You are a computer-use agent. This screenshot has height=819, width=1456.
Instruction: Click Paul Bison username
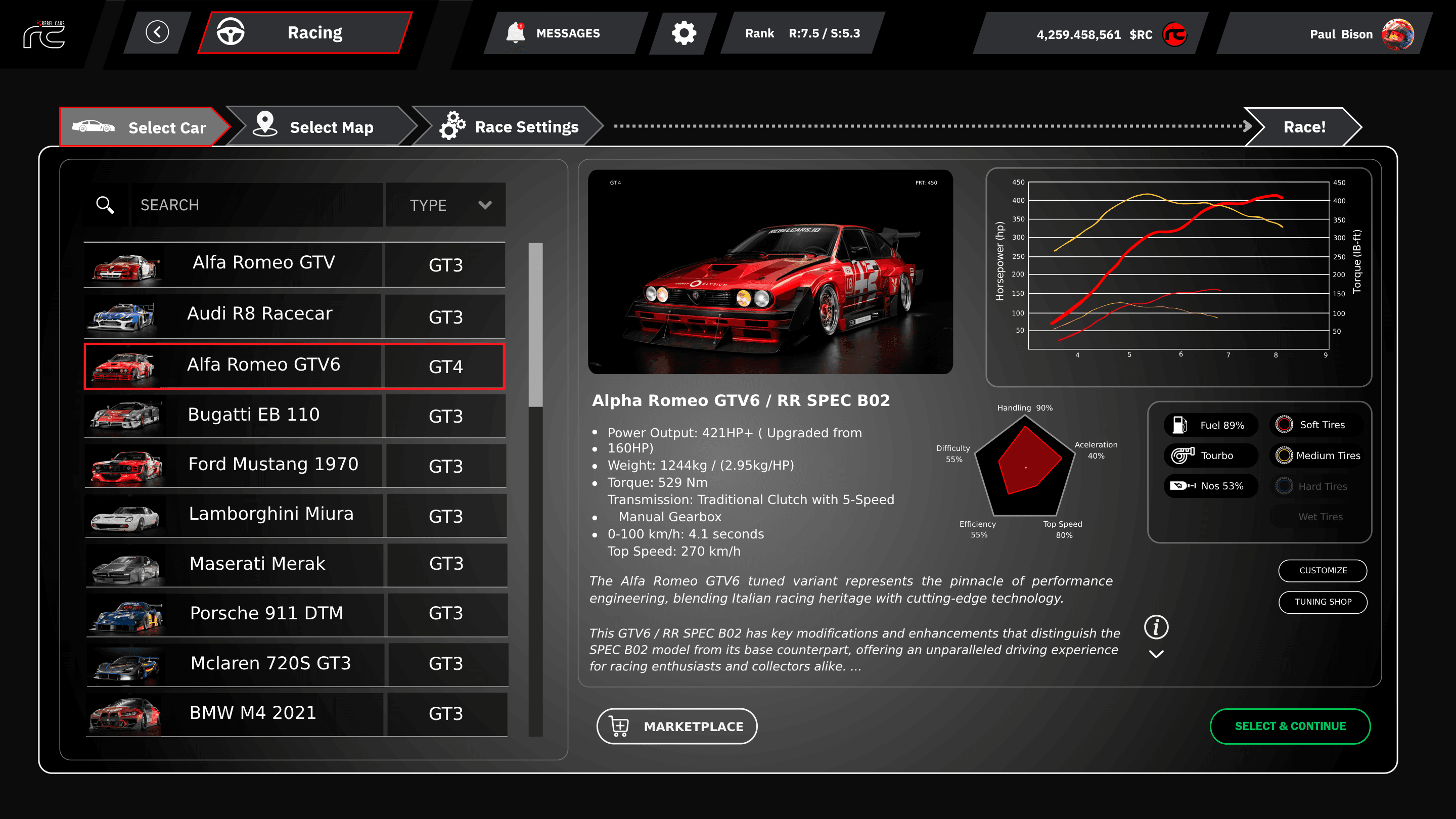pos(1341,34)
